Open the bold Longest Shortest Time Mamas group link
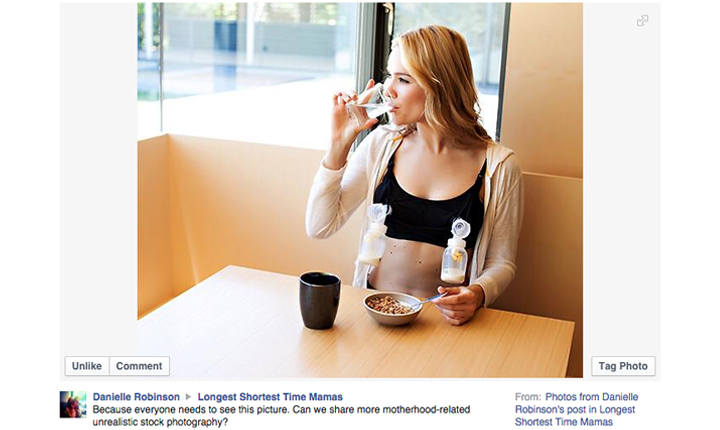This screenshot has width=720, height=430. click(x=270, y=396)
